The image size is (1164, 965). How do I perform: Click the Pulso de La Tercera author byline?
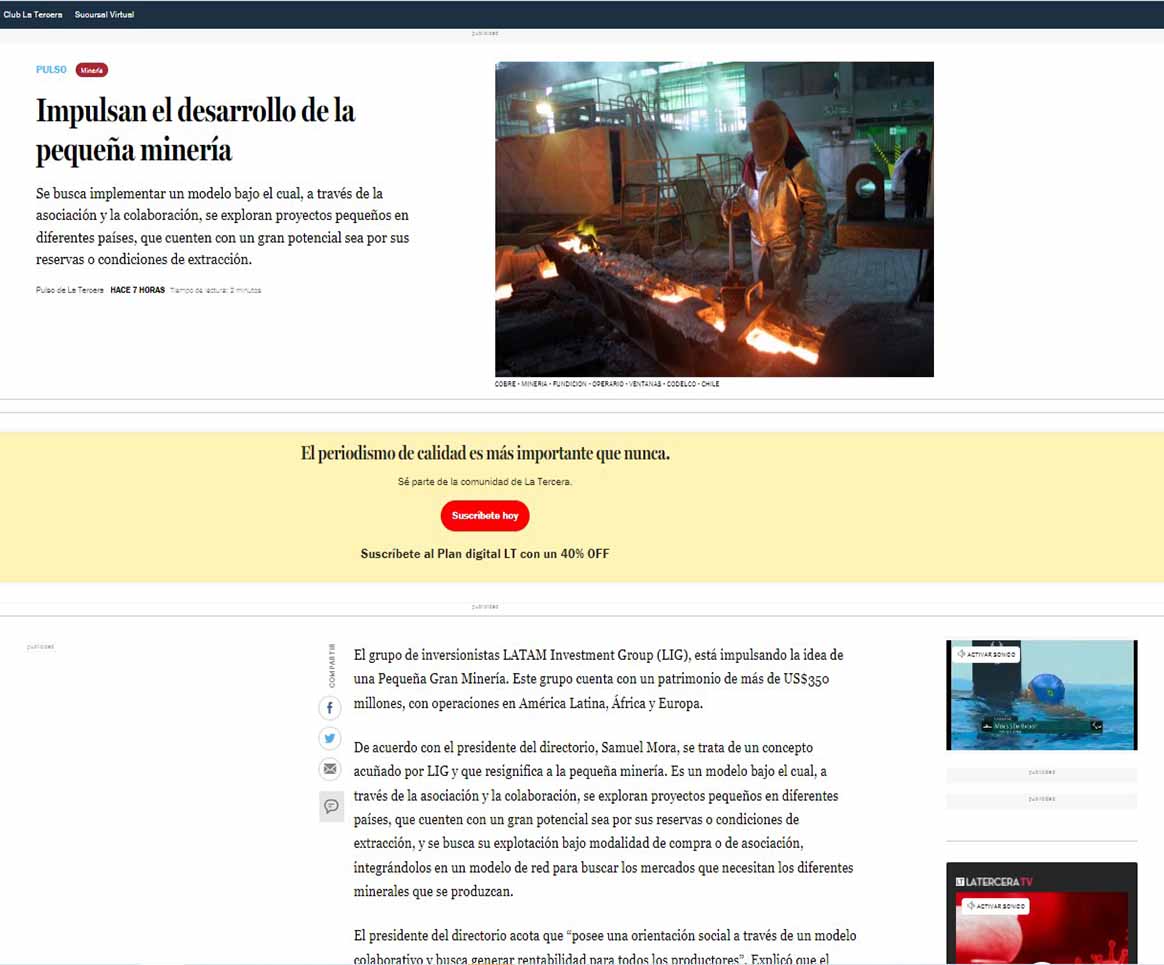tap(69, 290)
